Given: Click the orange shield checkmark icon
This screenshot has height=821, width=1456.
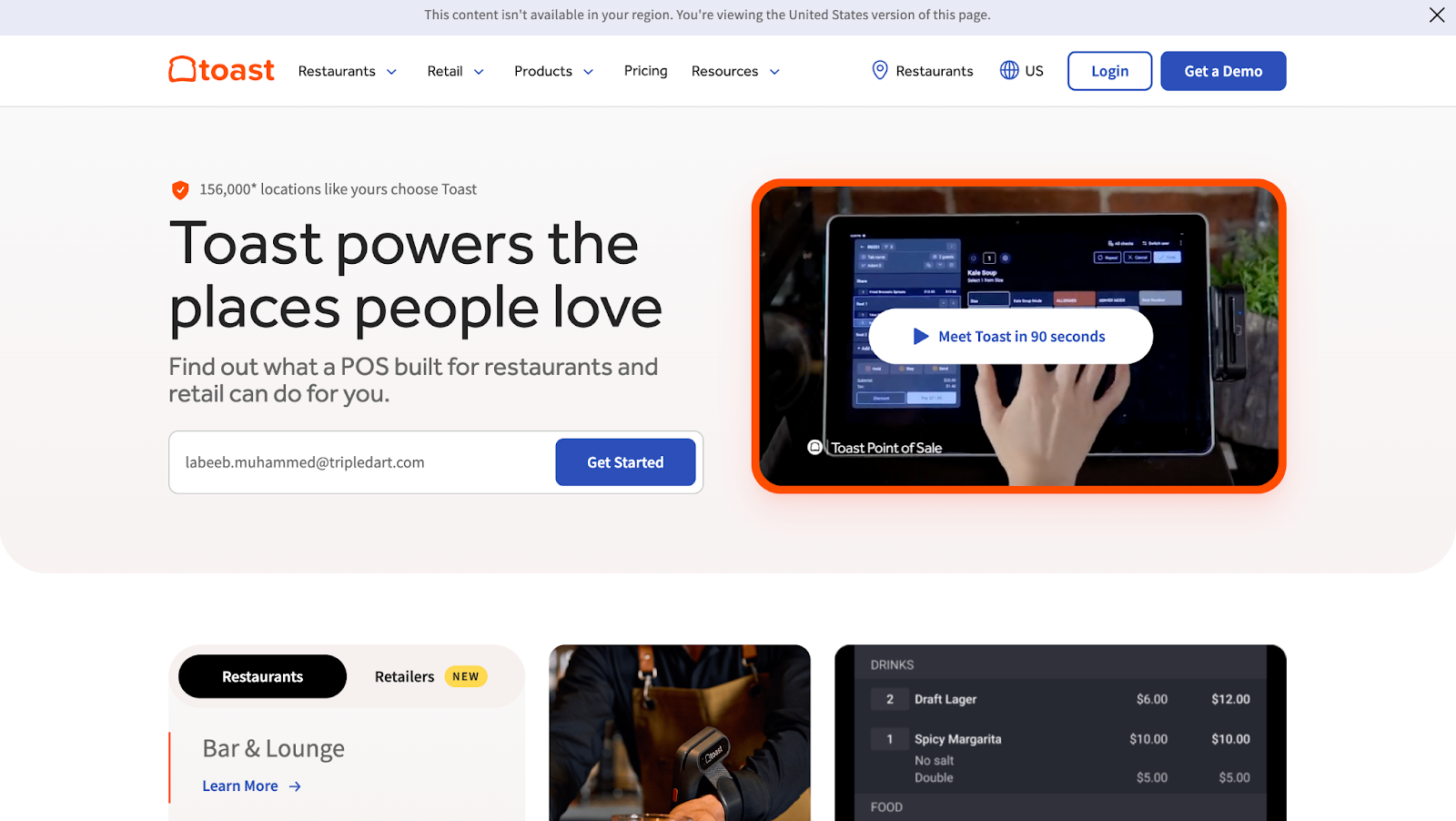Looking at the screenshot, I should coord(180,189).
